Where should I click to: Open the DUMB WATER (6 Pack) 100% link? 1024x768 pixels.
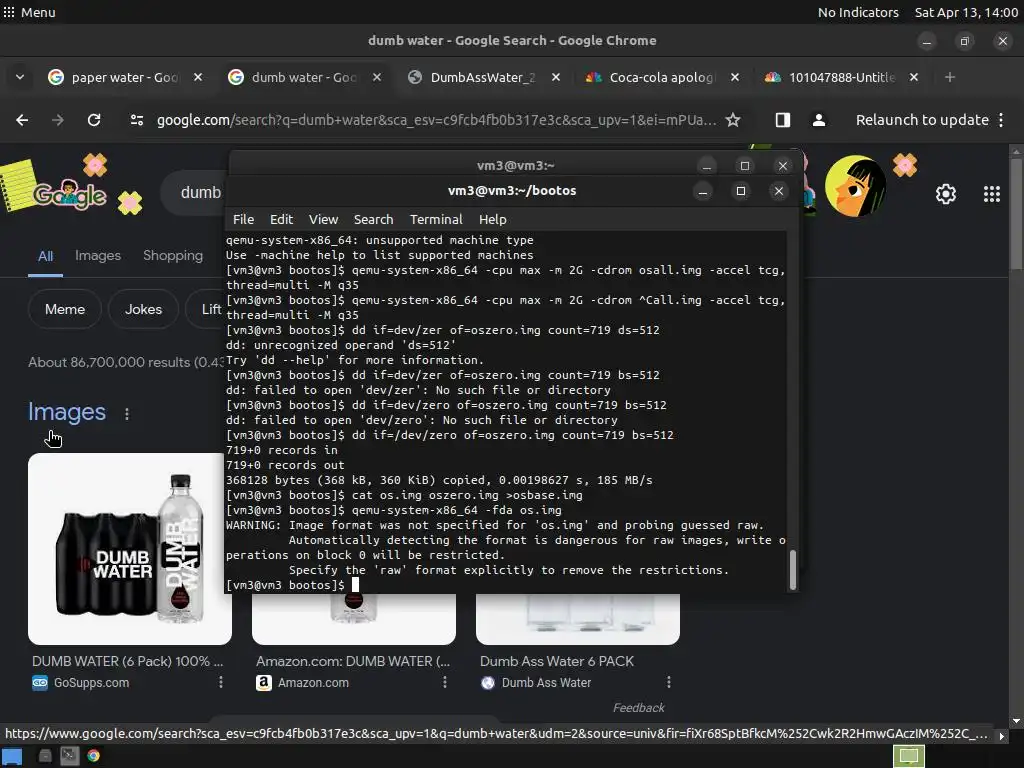(x=127, y=661)
